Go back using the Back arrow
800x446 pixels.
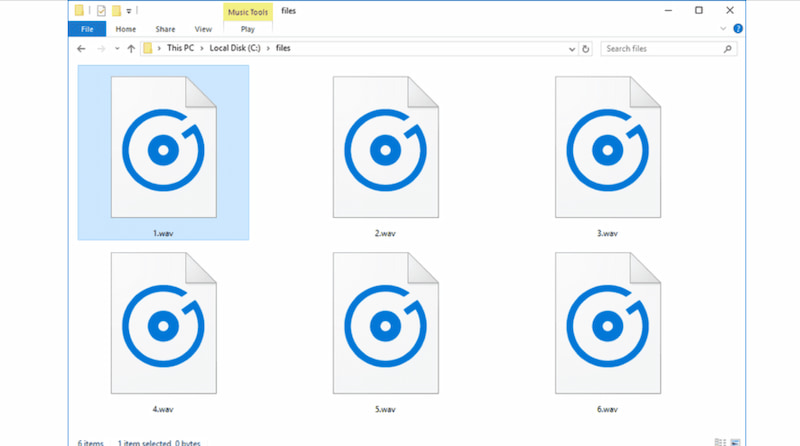click(x=81, y=48)
